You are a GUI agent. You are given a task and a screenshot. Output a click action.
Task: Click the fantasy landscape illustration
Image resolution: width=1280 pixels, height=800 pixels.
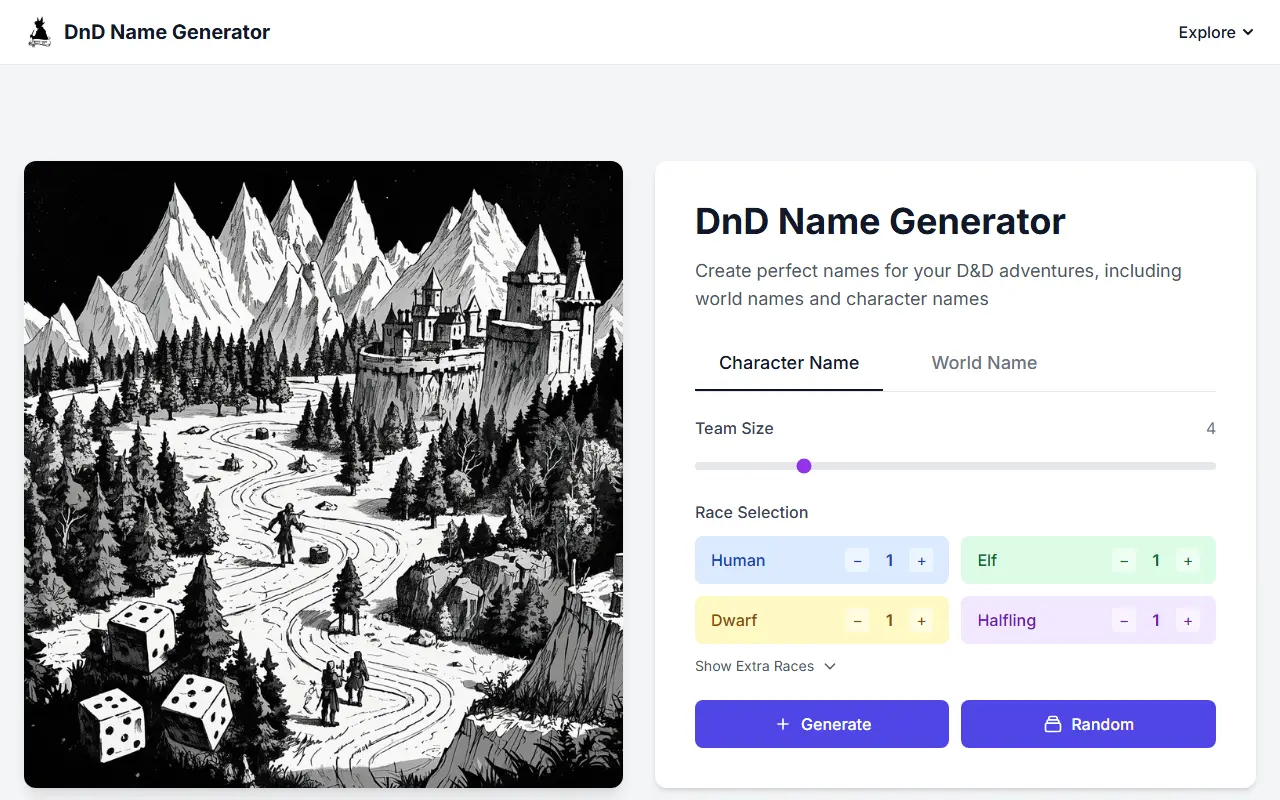point(323,474)
